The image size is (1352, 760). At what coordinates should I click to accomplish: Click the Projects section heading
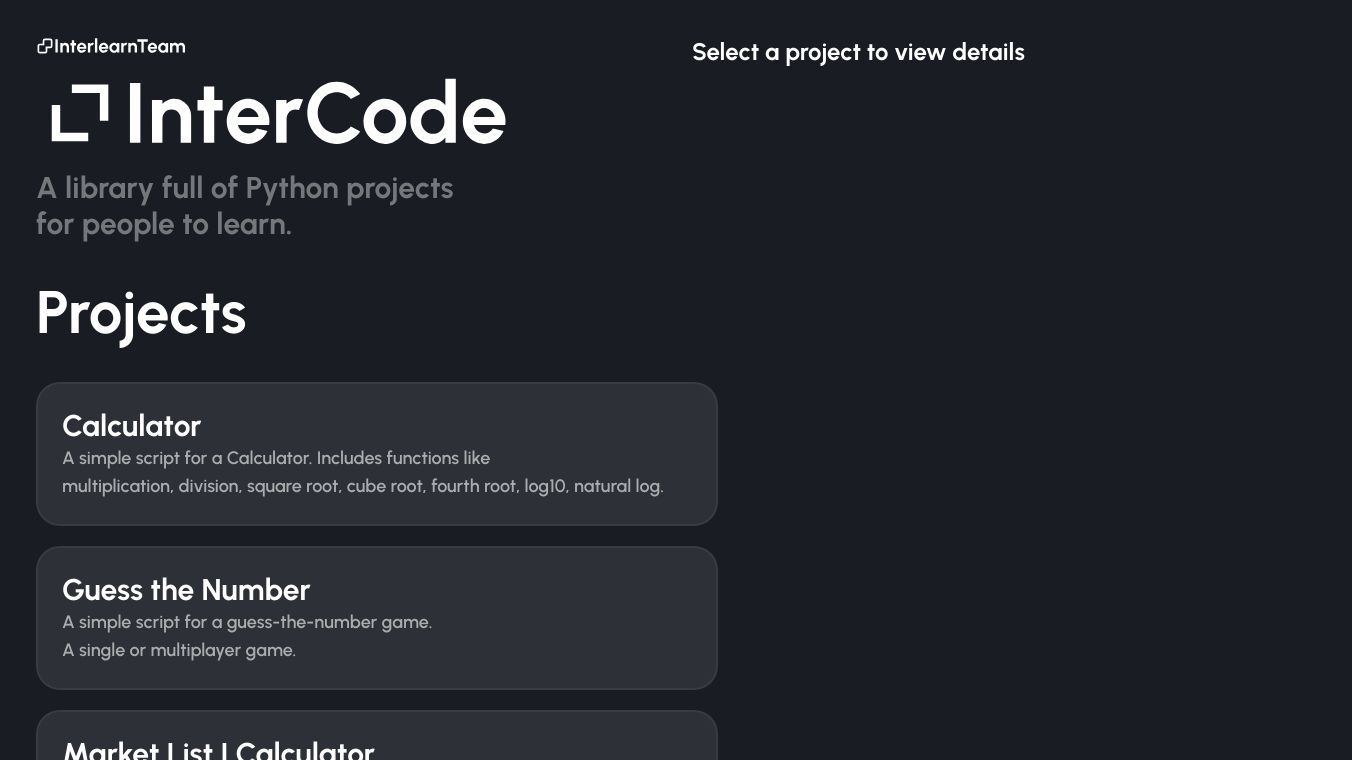[x=141, y=313]
